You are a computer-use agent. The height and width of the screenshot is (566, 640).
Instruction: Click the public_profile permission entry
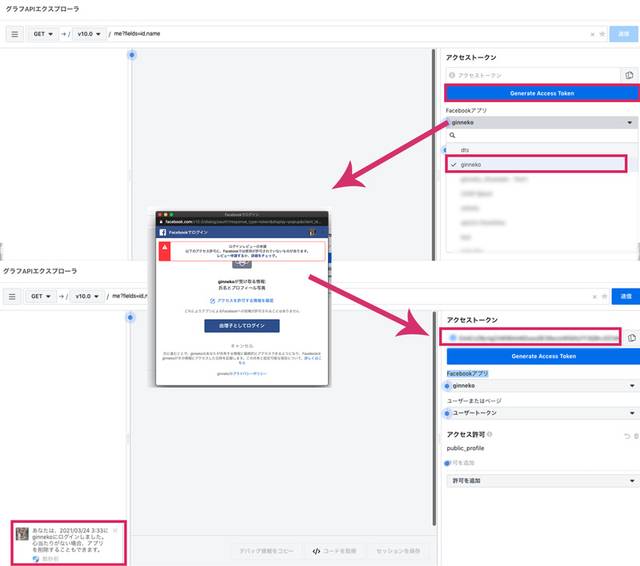coord(465,448)
